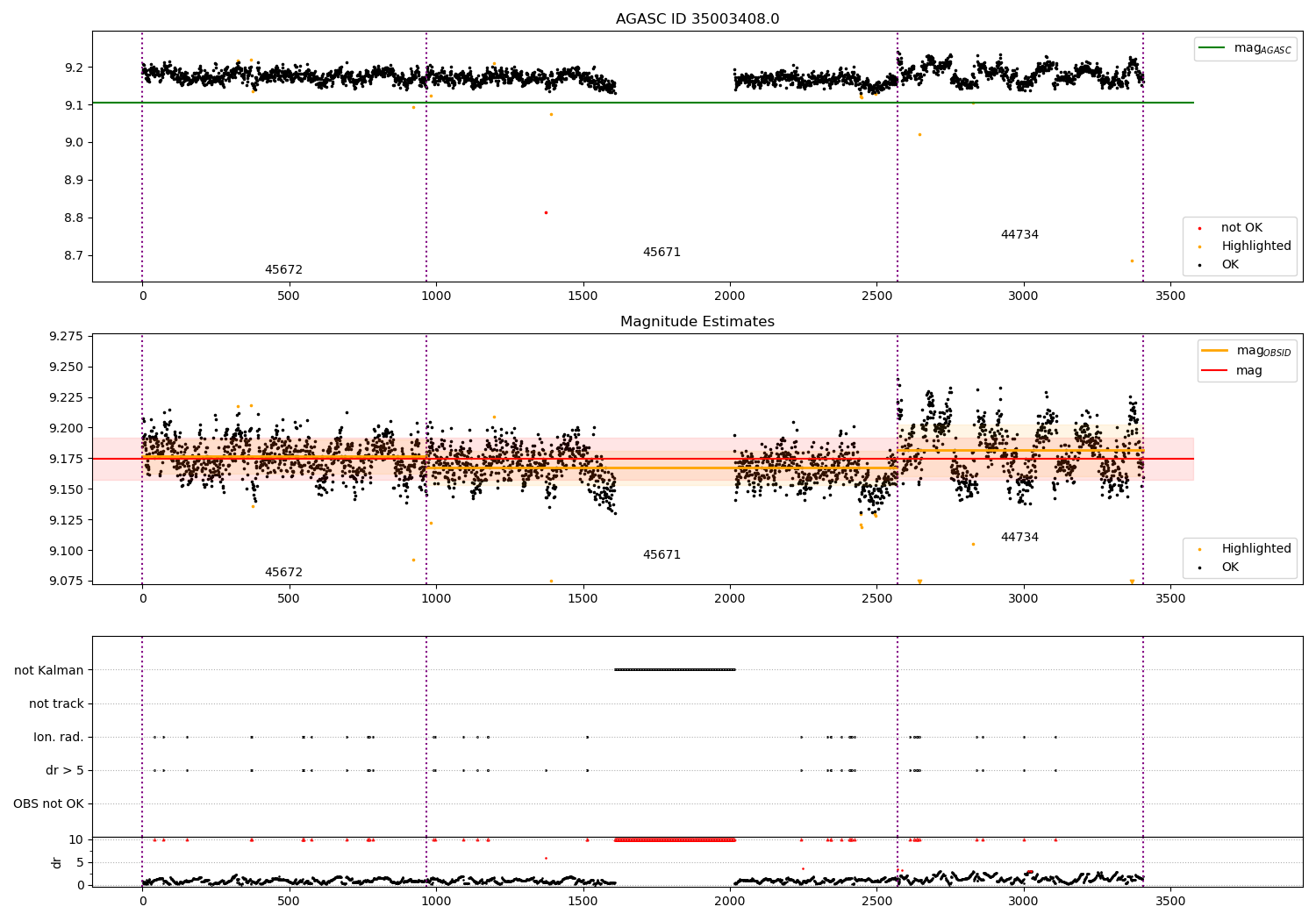This screenshot has width=1316, height=921.
Task: Click y-tick "9.0" on the AGASC ID plot
Action: (x=74, y=143)
